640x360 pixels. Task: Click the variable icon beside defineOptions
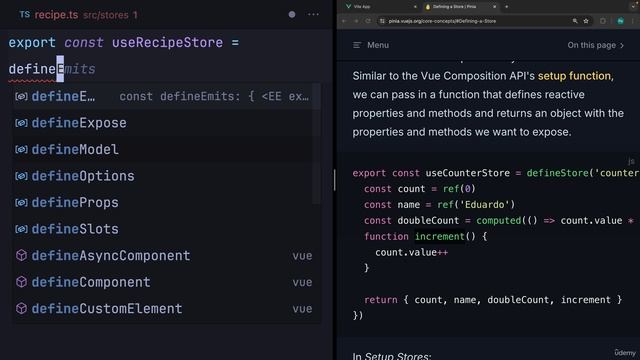coord(22,176)
